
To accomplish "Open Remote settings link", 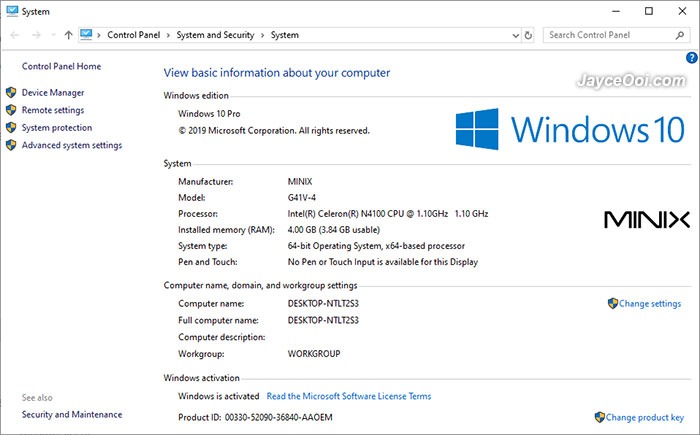I will [x=53, y=110].
